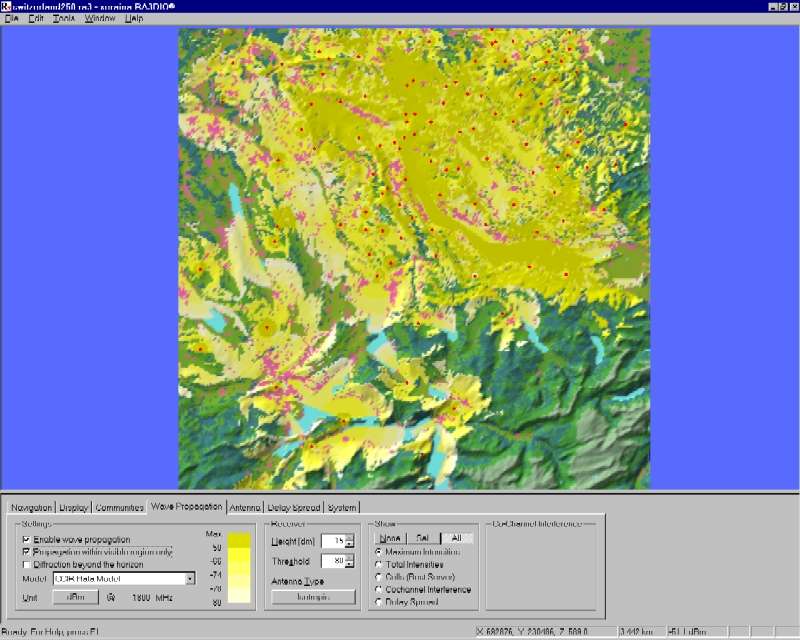Uncheck Propagation within visible region only

click(26, 551)
